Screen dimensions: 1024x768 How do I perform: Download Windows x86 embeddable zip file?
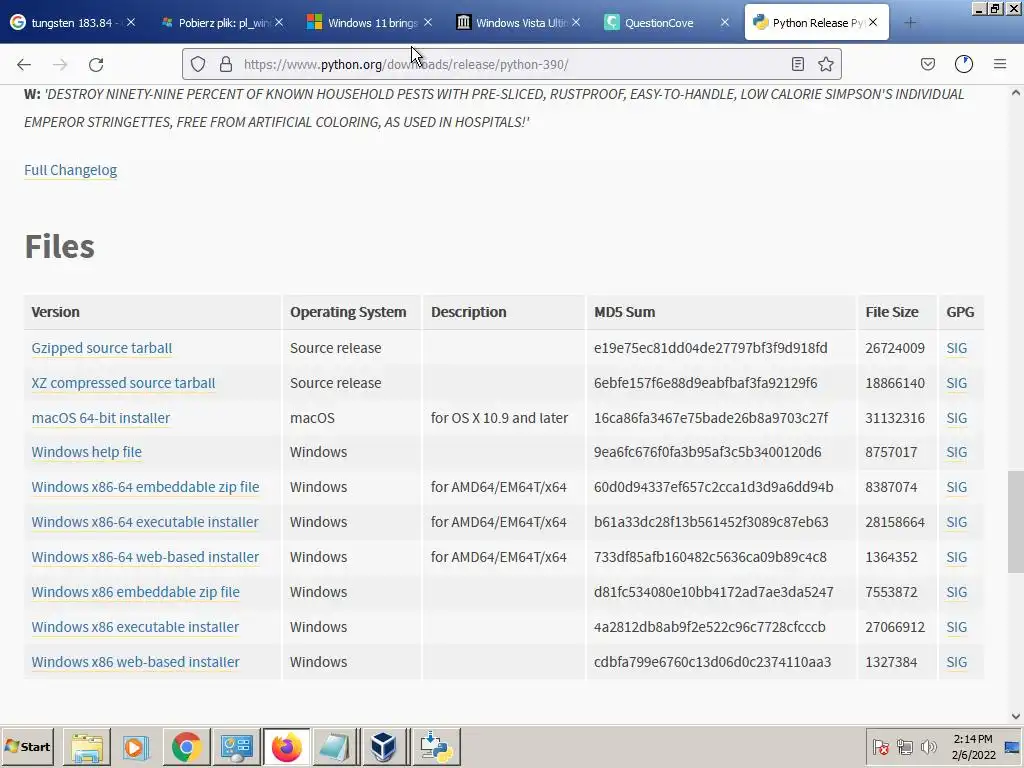click(x=135, y=592)
